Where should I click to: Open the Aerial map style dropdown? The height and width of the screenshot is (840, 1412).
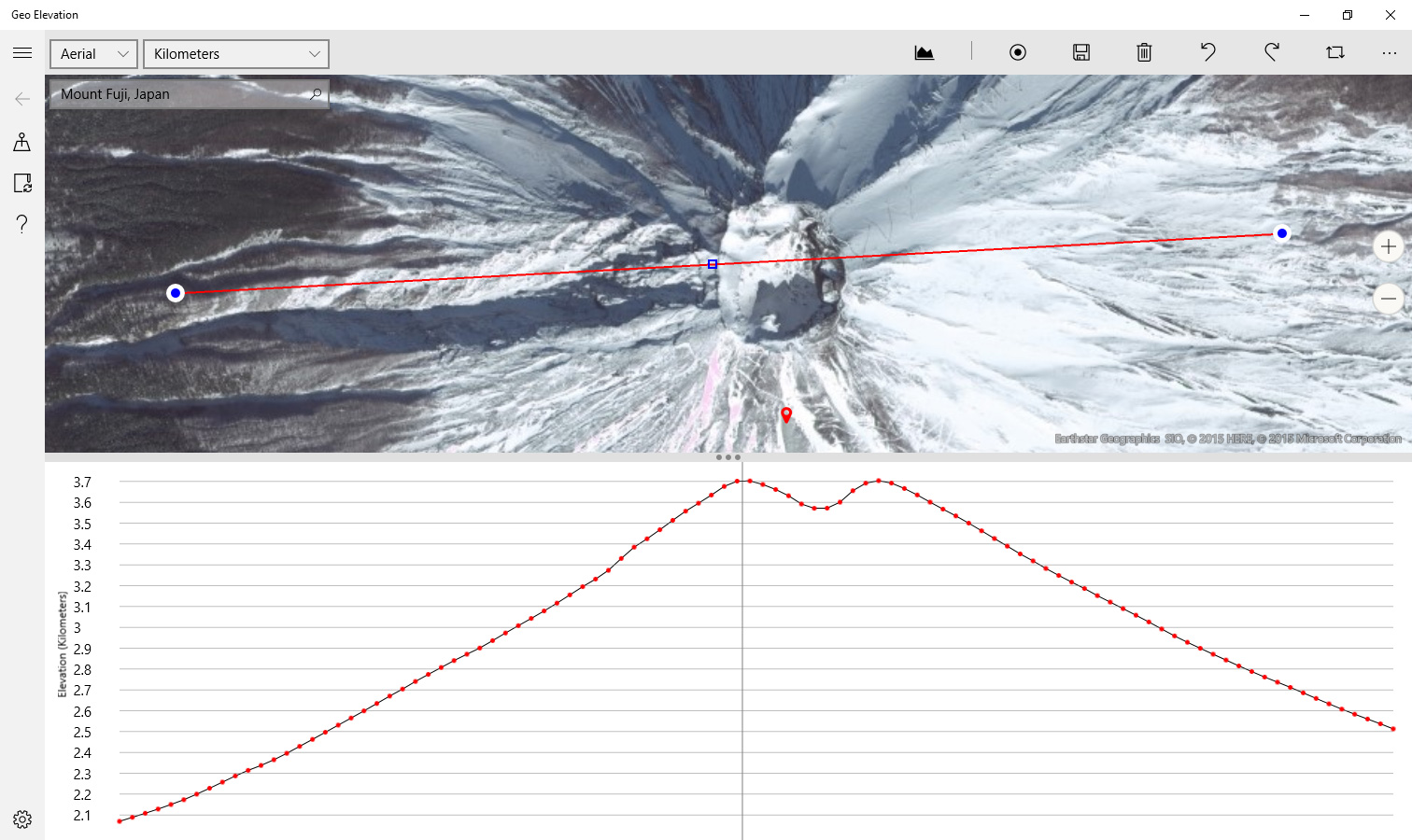click(92, 53)
